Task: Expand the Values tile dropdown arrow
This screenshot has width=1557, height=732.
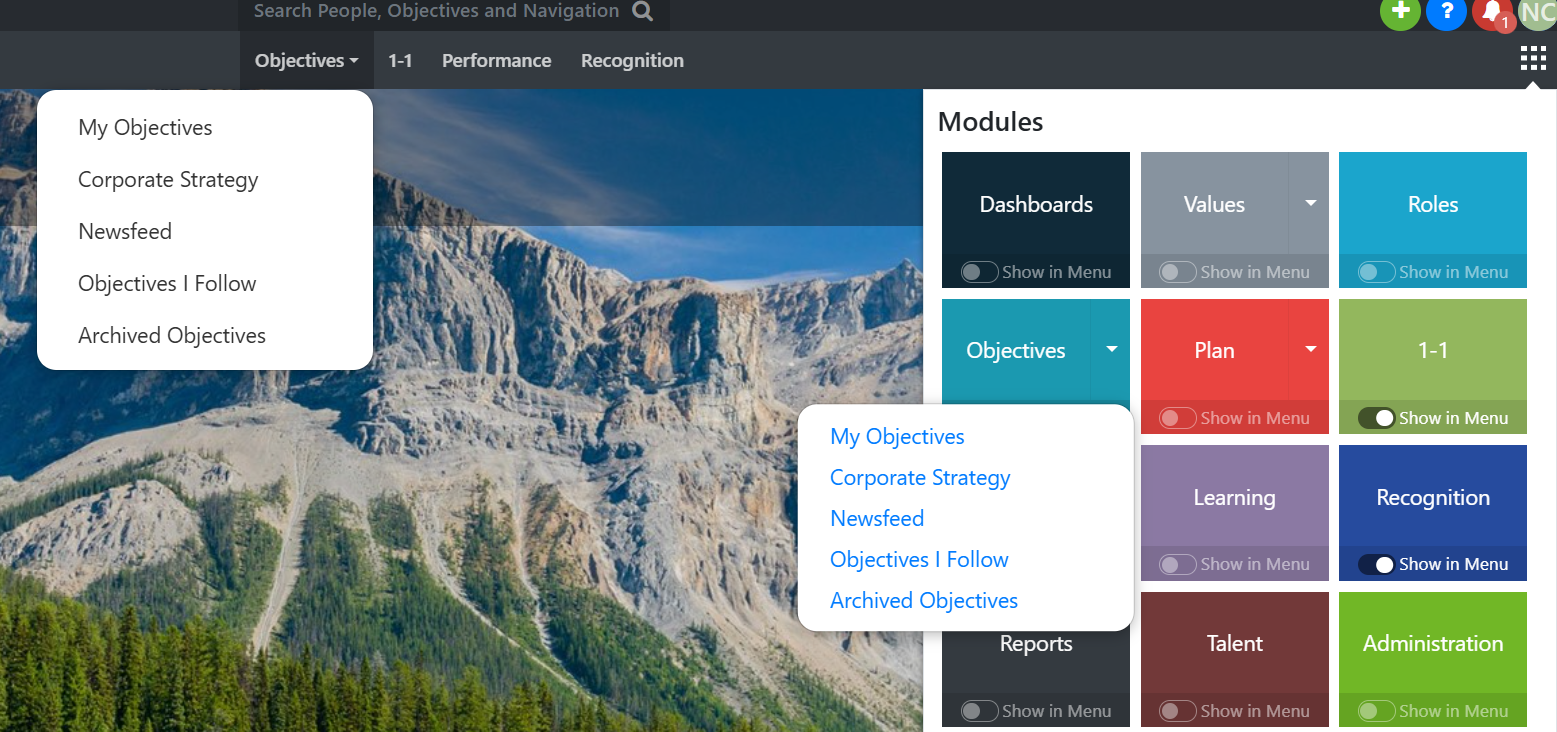Action: point(1310,203)
